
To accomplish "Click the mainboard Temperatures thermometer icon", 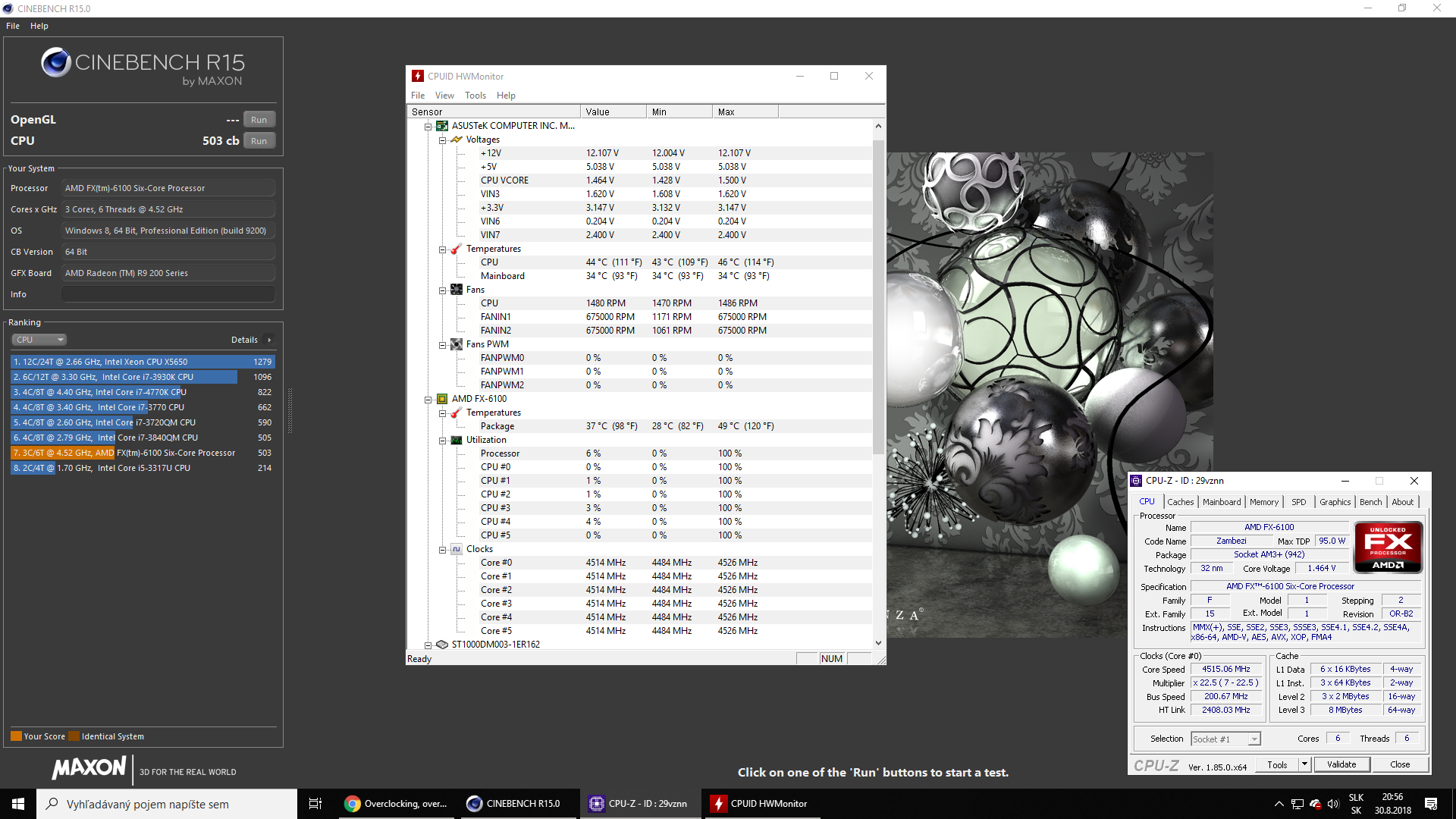I will pos(457,249).
